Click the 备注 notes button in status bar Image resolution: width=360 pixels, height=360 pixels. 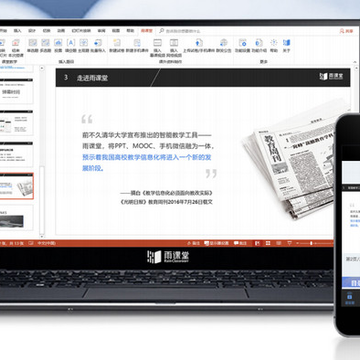tap(194, 243)
